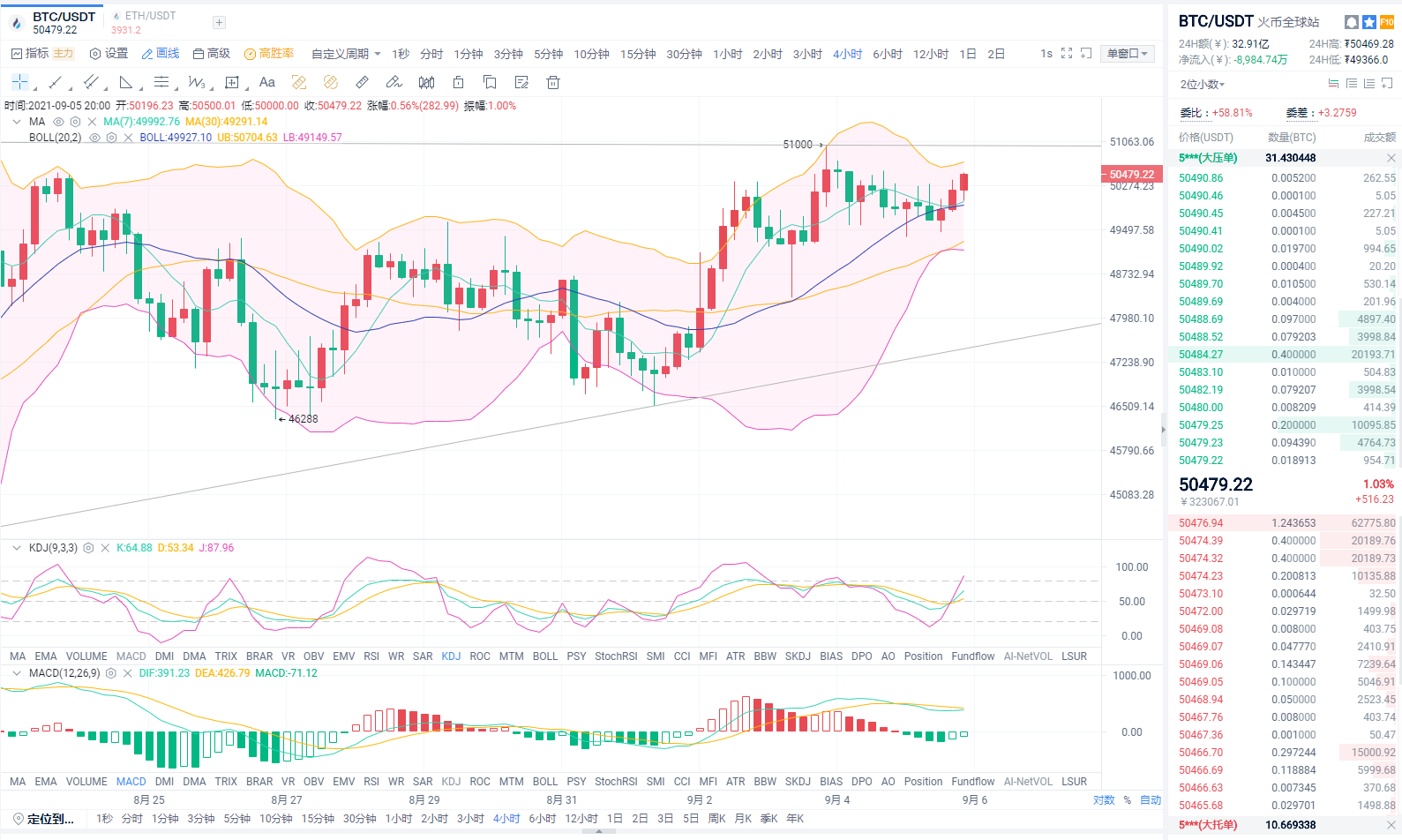This screenshot has width=1402, height=840.
Task: Add new symbol tab with plus icon
Action: [x=219, y=22]
